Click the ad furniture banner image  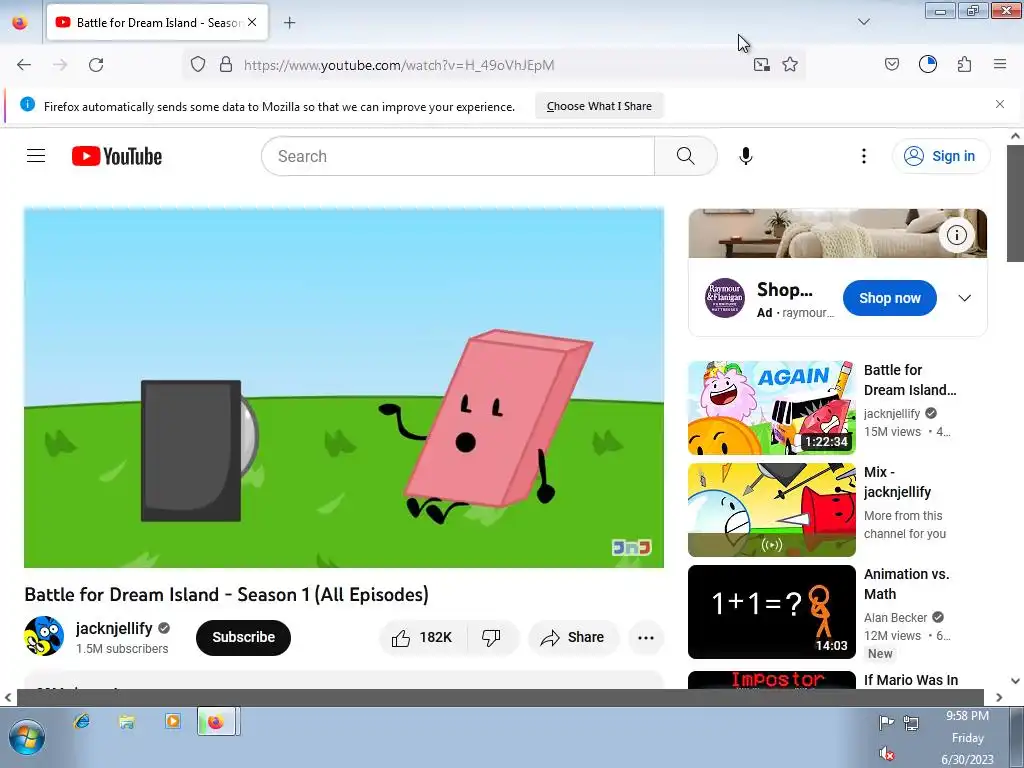[837, 233]
